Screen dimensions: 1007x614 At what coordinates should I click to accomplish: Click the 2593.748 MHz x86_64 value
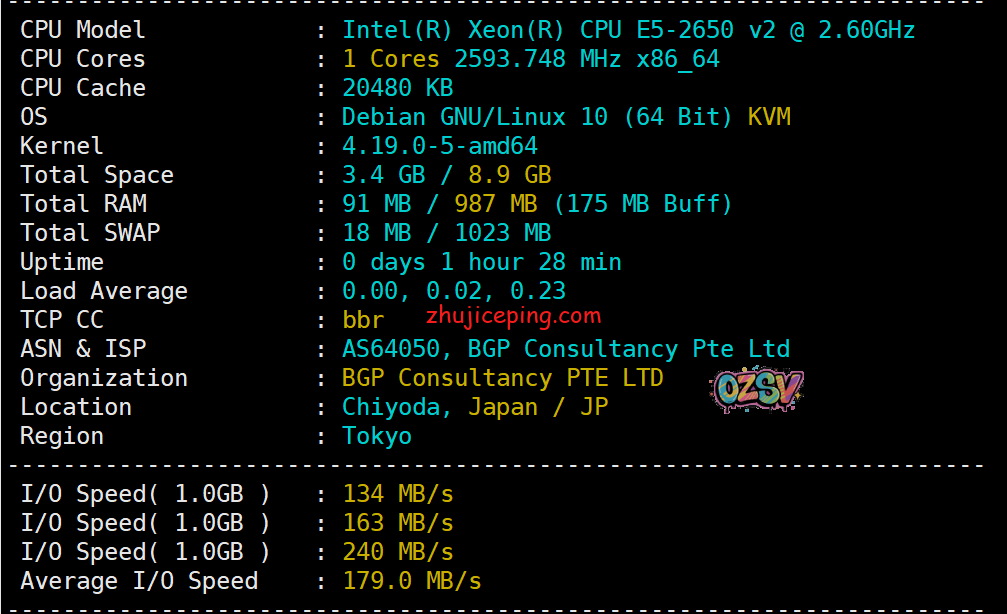pyautogui.click(x=587, y=59)
